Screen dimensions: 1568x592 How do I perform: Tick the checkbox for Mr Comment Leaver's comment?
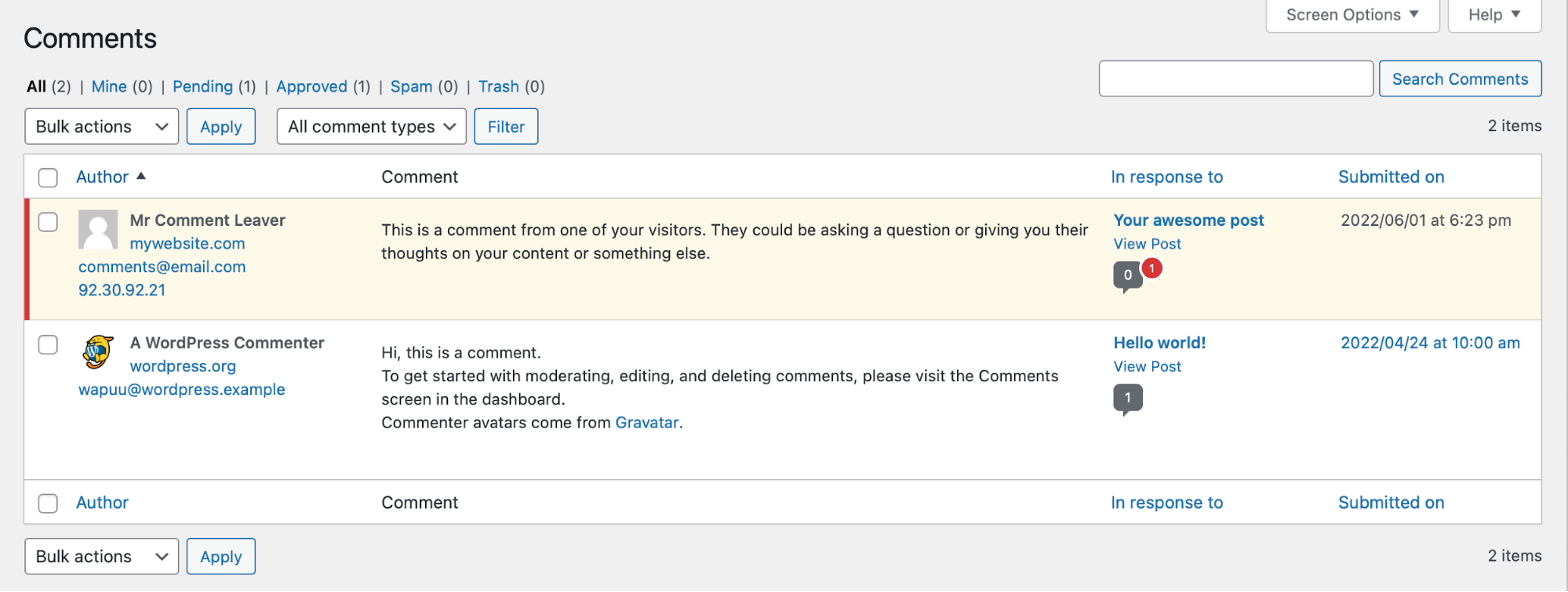coord(49,222)
